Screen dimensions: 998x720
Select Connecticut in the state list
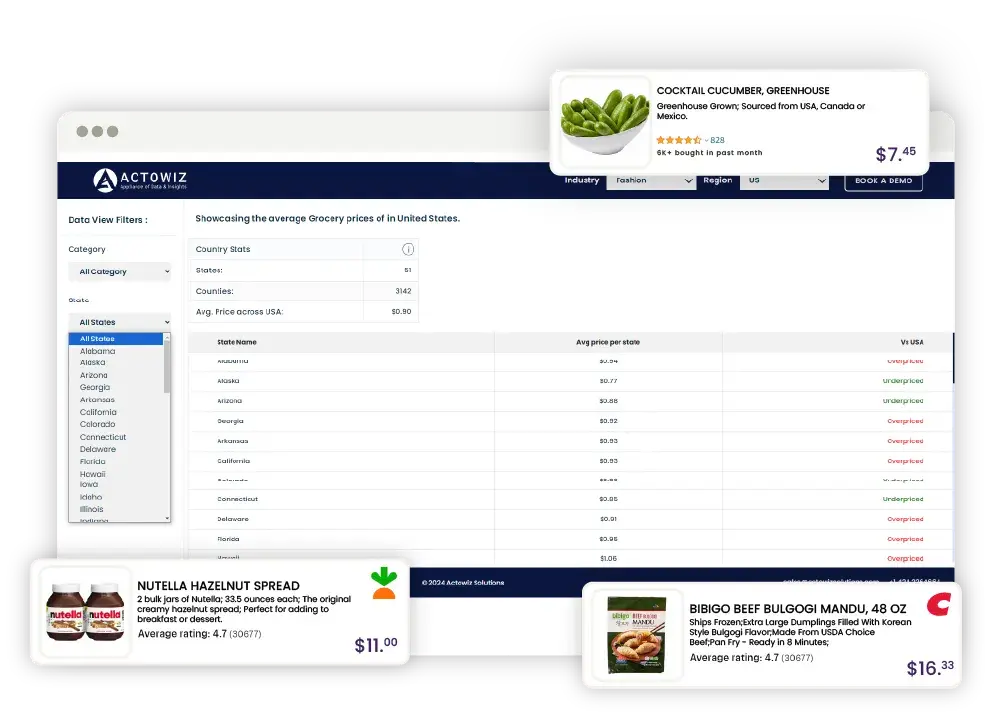tap(103, 437)
